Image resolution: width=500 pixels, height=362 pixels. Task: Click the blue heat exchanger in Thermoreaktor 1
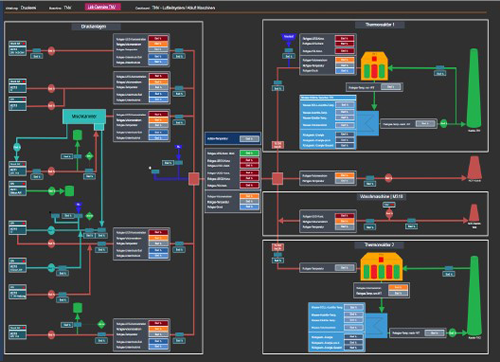(x=368, y=123)
